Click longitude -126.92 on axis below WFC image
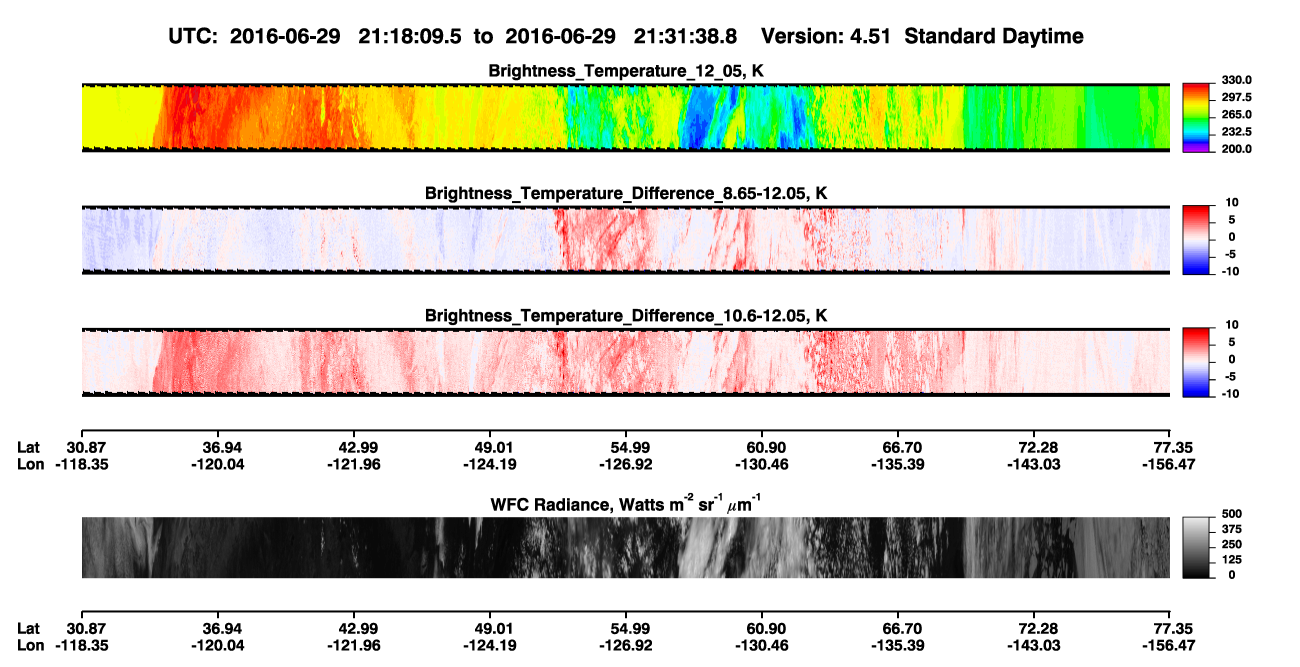Image resolution: width=1300 pixels, height=667 pixels. pyautogui.click(x=626, y=645)
